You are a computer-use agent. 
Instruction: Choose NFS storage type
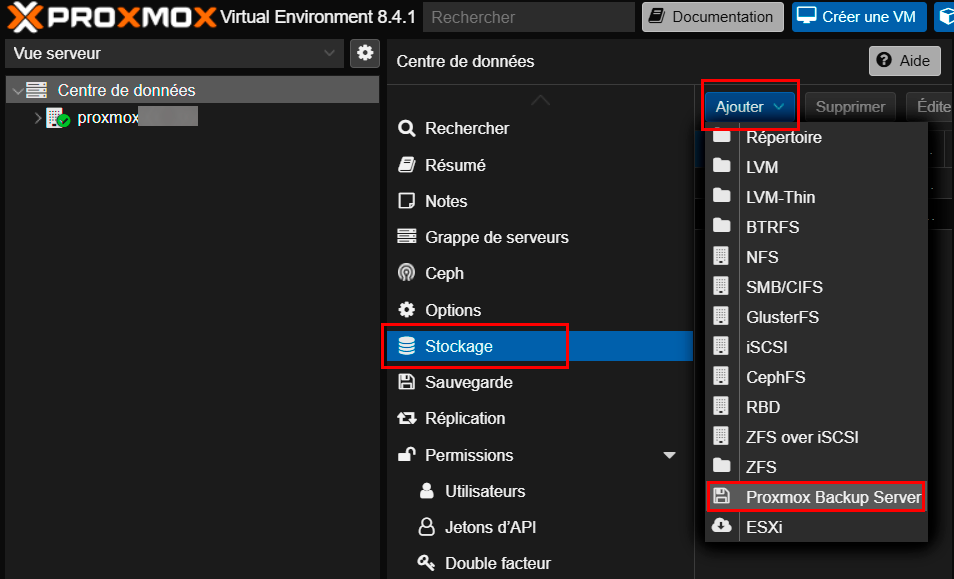point(816,257)
